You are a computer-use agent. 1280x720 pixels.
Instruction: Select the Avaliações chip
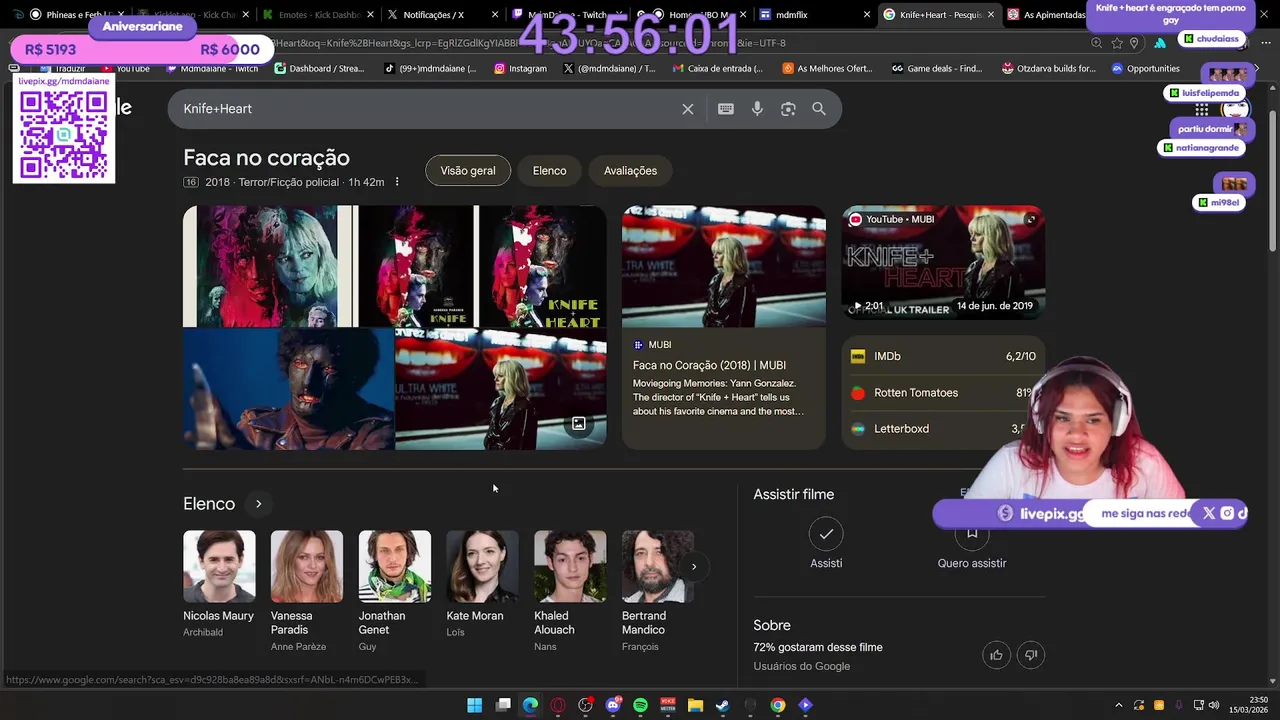630,171
